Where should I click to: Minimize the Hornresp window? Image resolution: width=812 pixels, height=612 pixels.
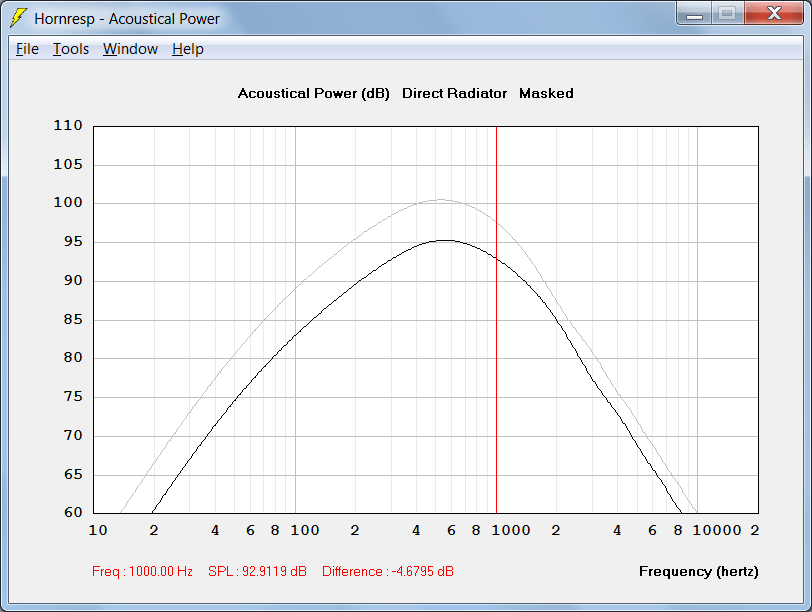click(694, 14)
